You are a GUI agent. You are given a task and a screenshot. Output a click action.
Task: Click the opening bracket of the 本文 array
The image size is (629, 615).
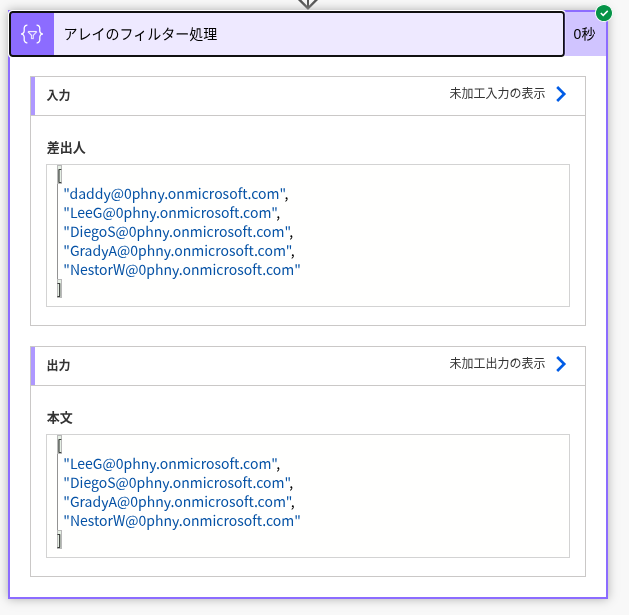[59, 445]
